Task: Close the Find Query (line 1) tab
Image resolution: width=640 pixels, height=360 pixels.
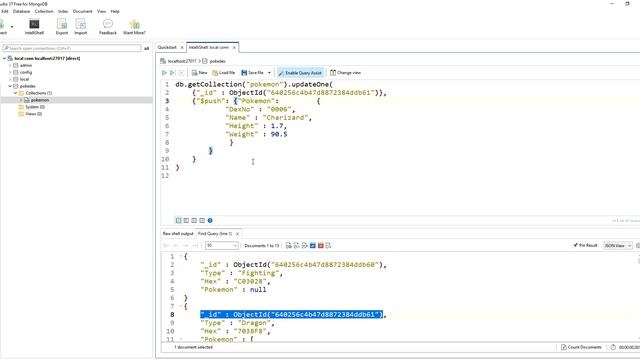Action: [237, 234]
